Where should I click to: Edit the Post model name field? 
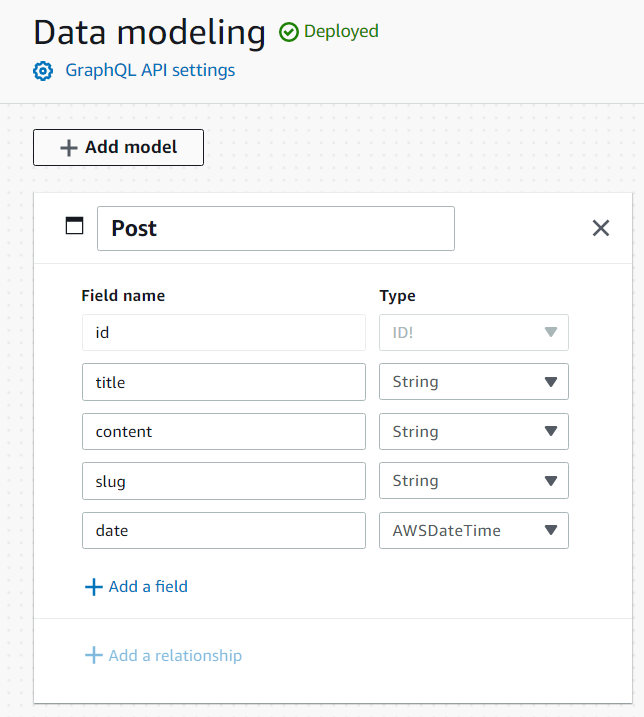275,228
